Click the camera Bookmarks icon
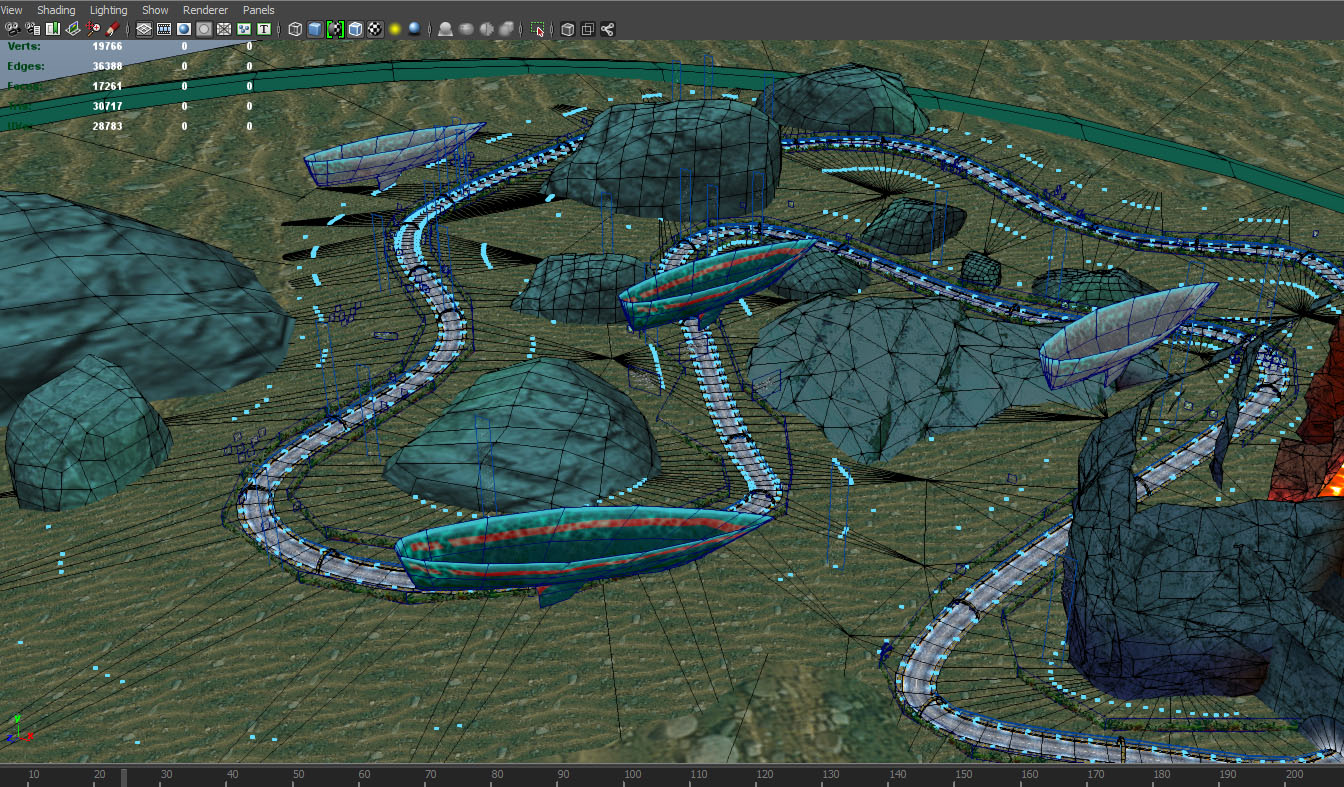 53,29
